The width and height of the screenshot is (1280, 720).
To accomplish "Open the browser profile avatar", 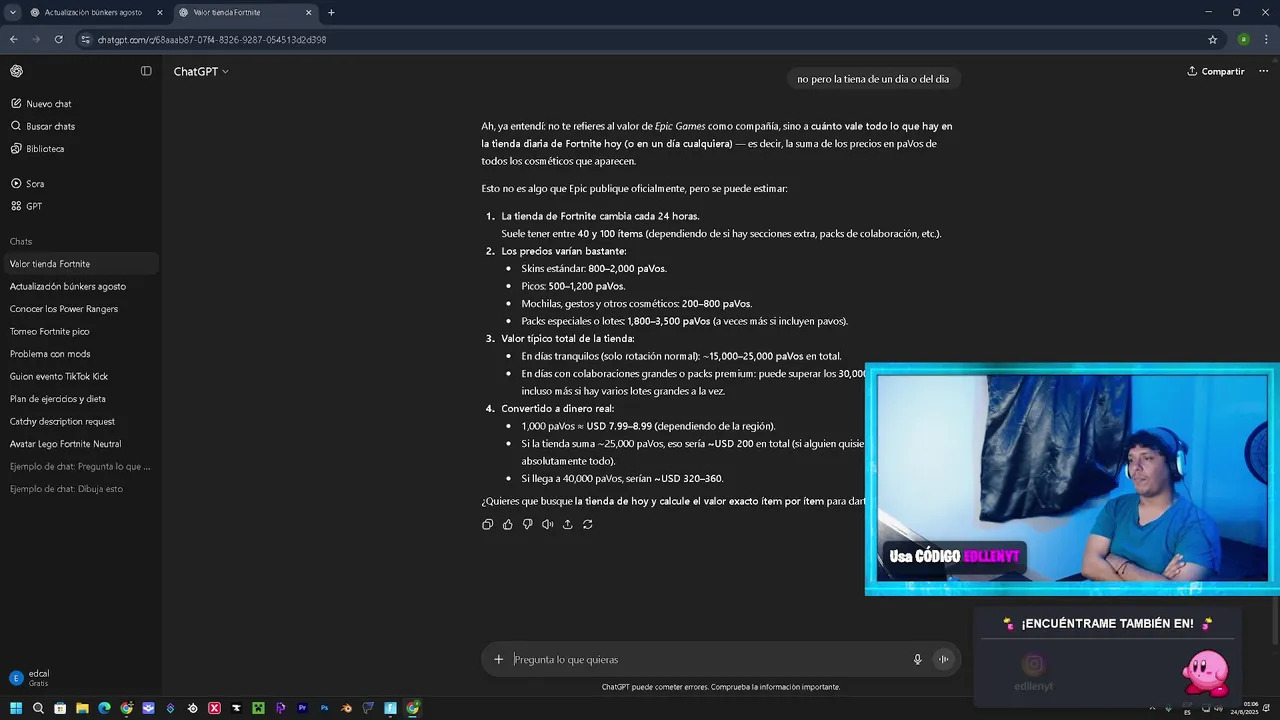I will pyautogui.click(x=1244, y=39).
